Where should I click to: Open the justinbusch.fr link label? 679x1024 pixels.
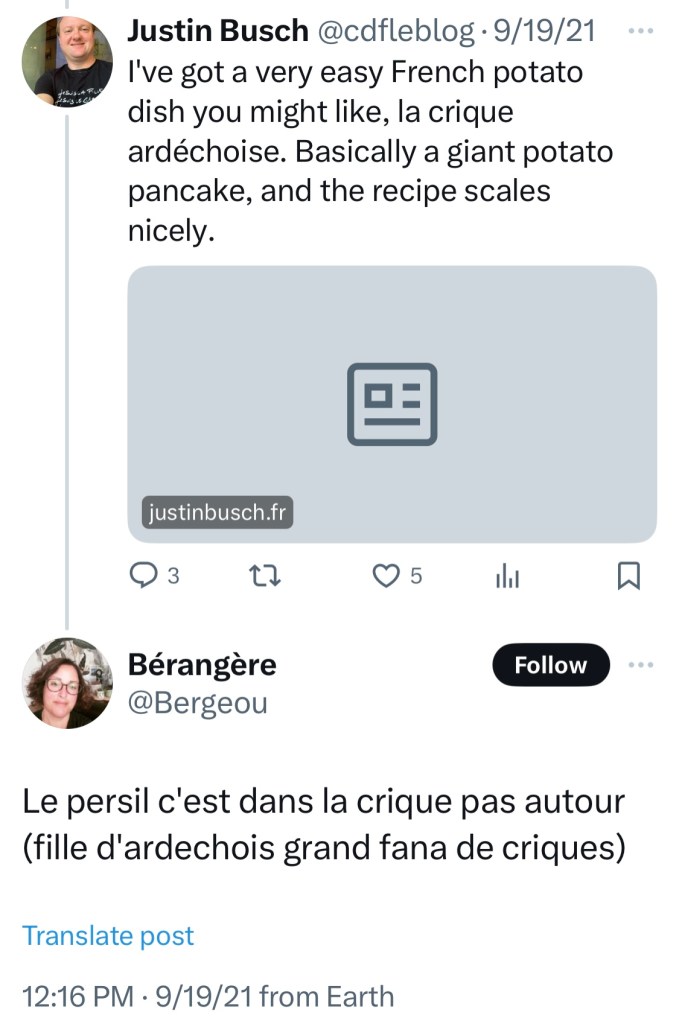pyautogui.click(x=217, y=513)
